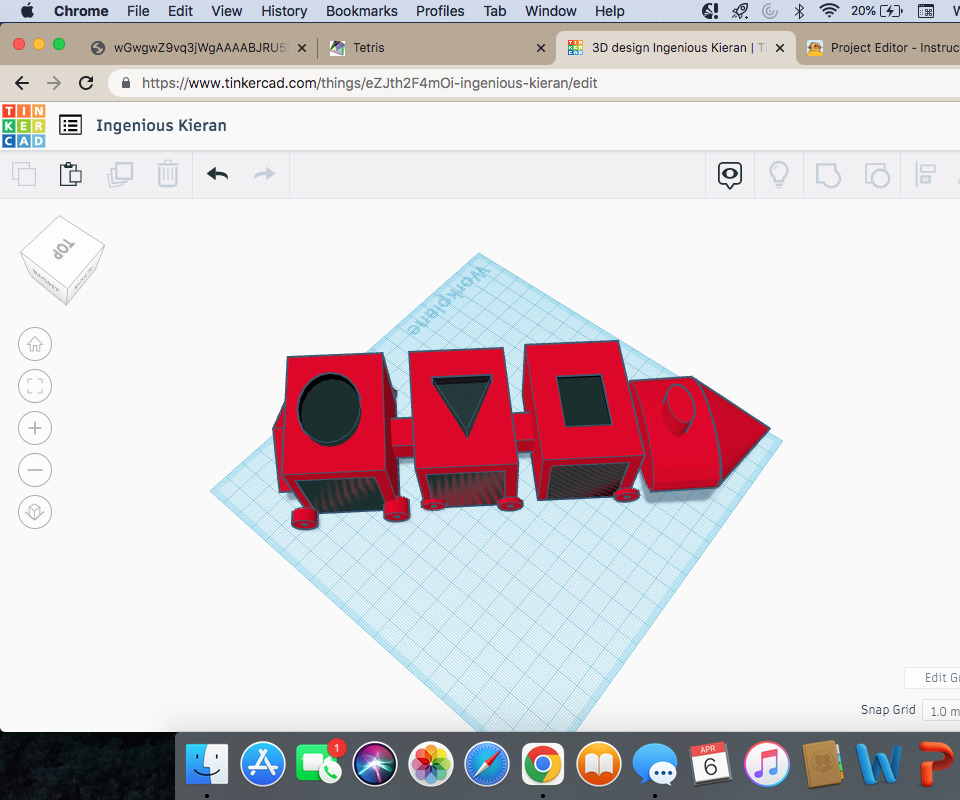Click the Align tool icon
Image resolution: width=960 pixels, height=800 pixels.
[925, 174]
